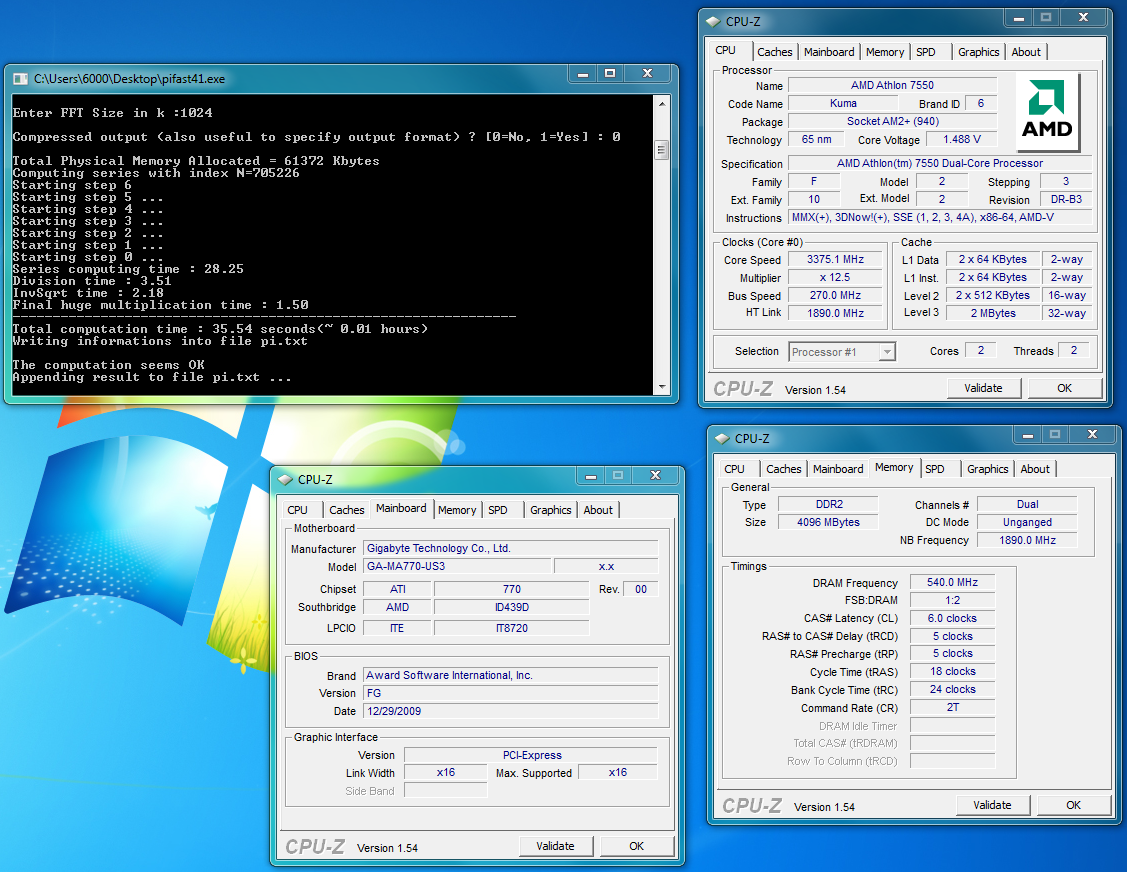Click the console scrollbar up arrow
The height and width of the screenshot is (872, 1127).
(662, 104)
